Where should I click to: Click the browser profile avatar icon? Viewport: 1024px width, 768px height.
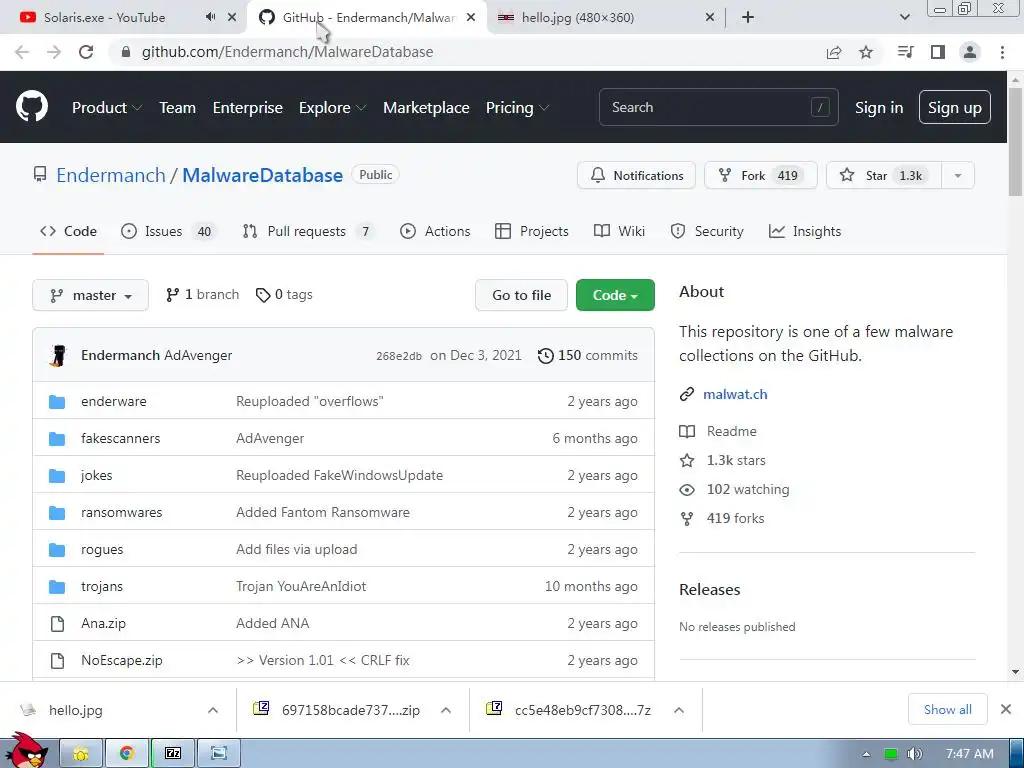(970, 52)
